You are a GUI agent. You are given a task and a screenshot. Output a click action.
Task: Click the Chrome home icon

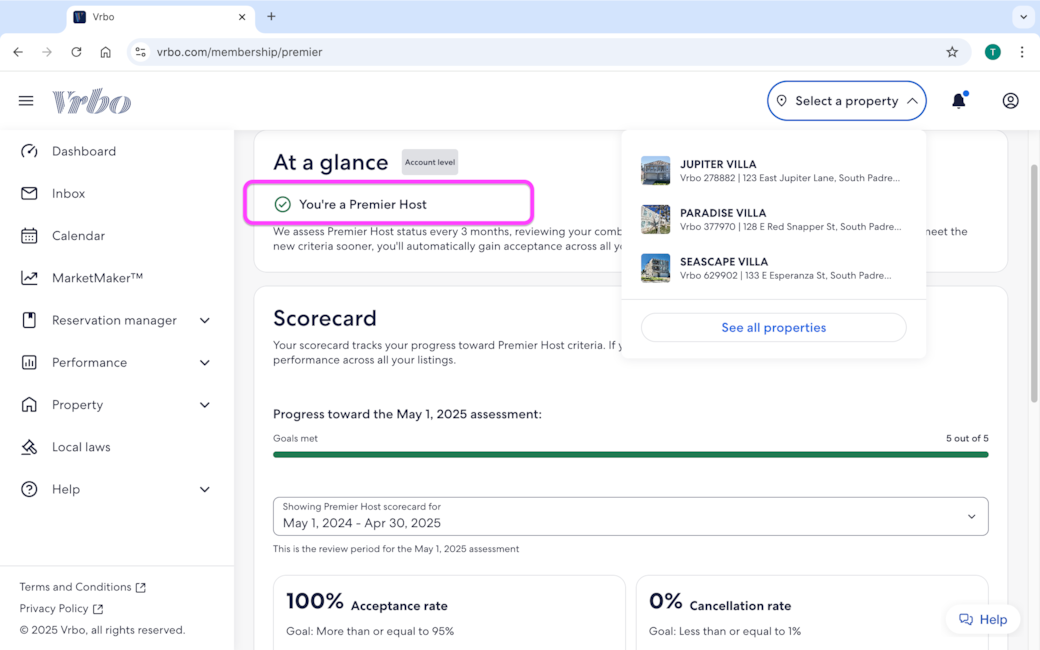coord(105,52)
